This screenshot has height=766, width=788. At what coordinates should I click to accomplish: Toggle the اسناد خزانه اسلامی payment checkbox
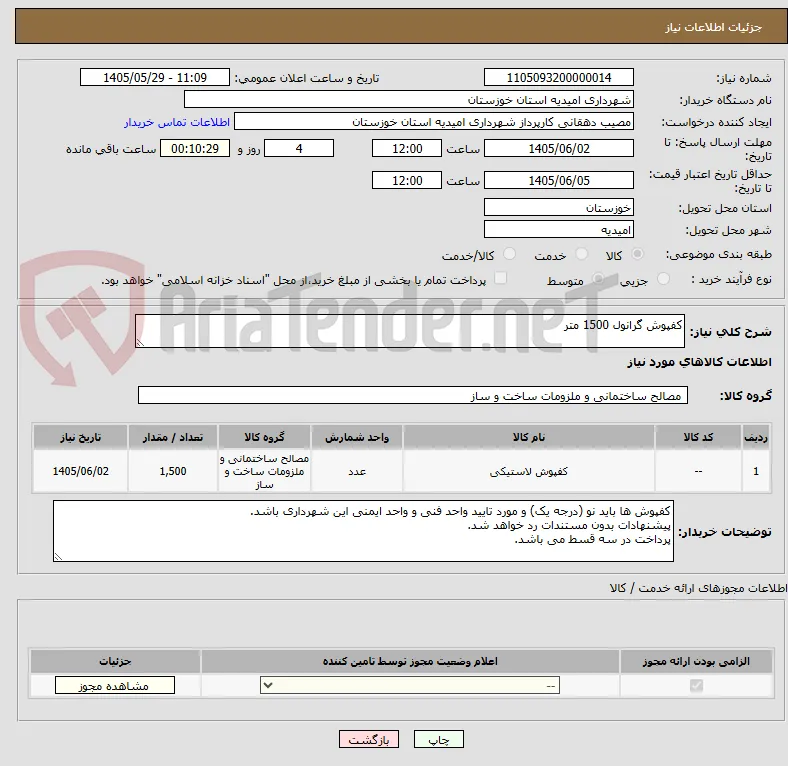[x=501, y=278]
